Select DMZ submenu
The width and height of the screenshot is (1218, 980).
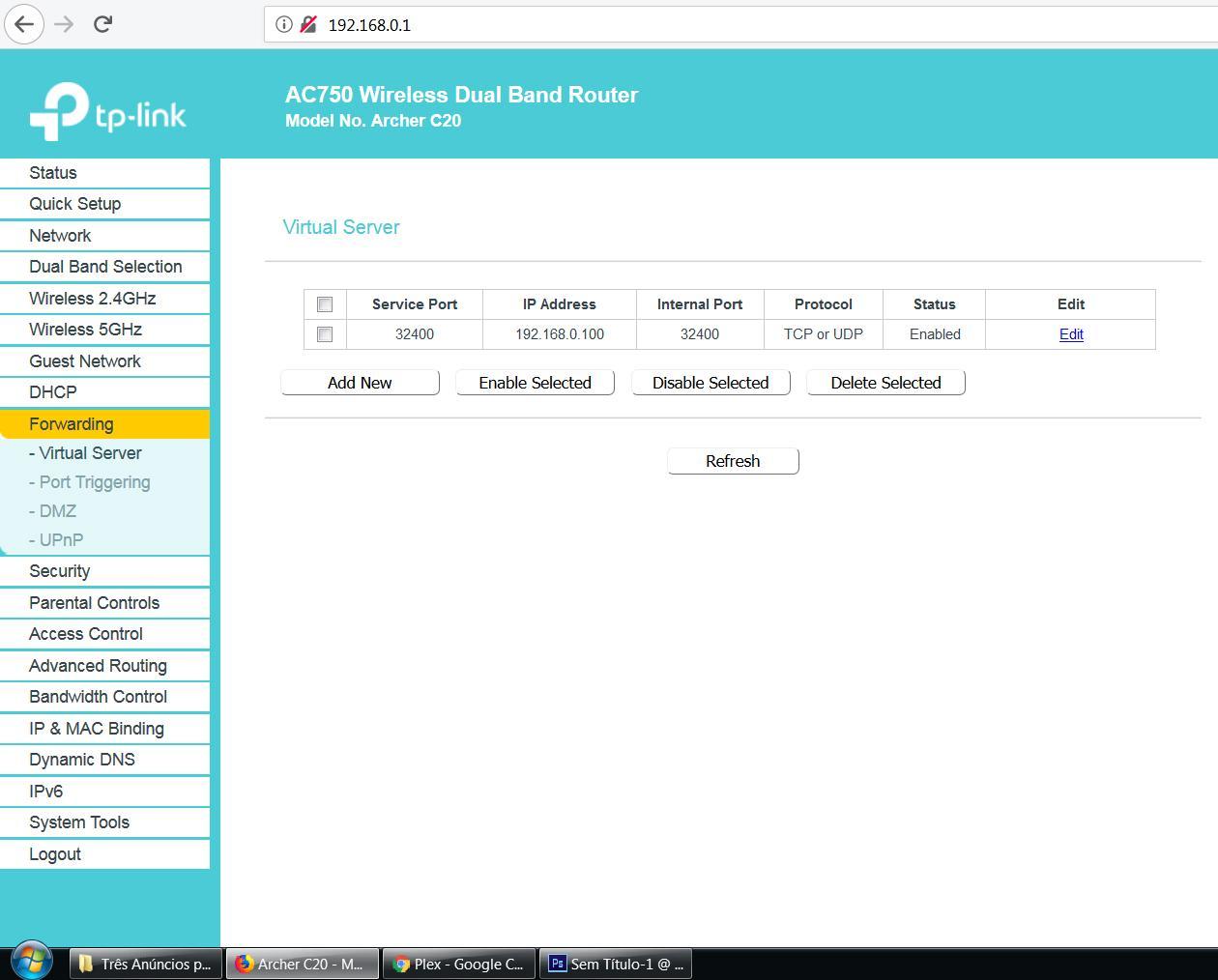[x=52, y=511]
